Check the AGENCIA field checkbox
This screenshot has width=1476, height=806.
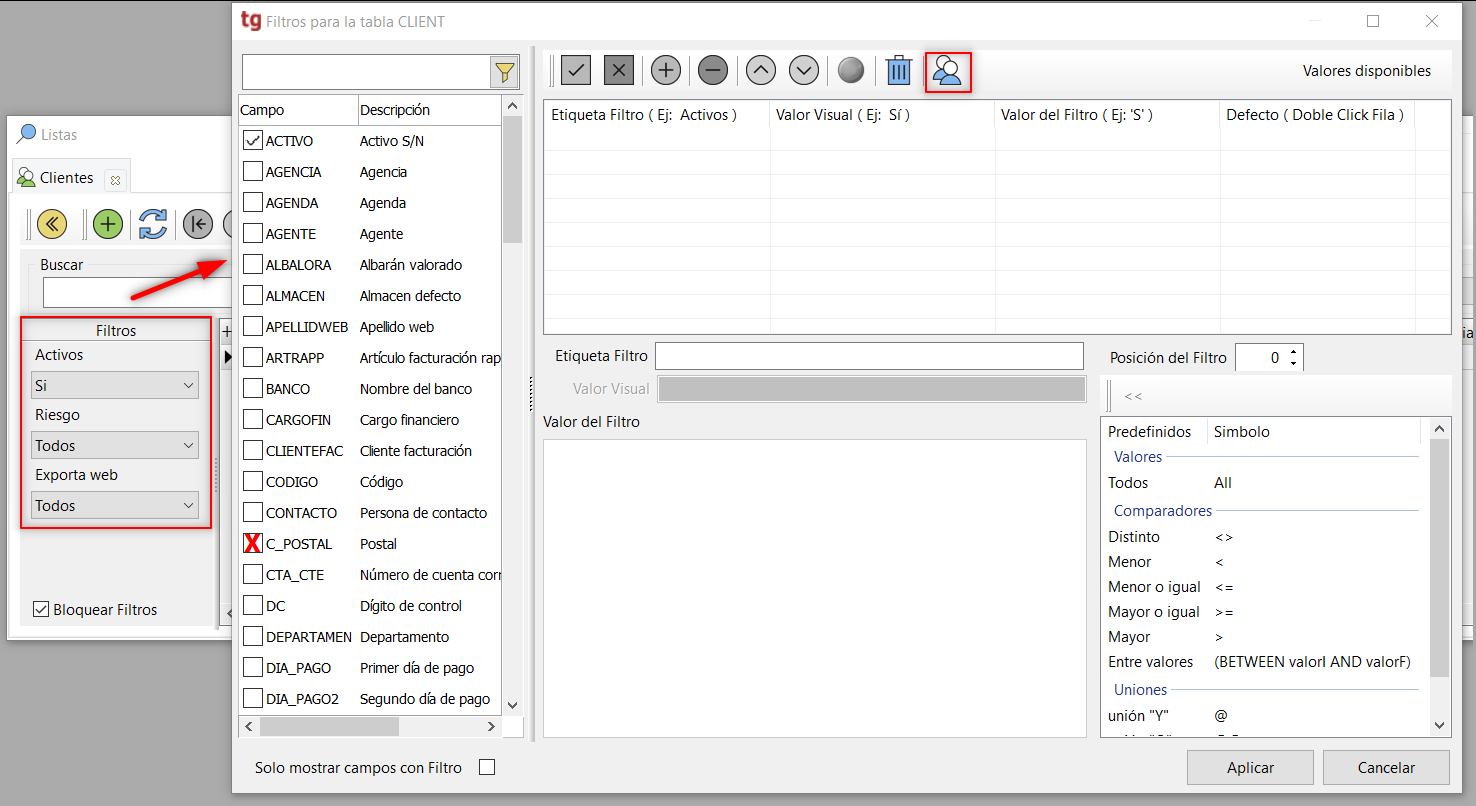253,172
